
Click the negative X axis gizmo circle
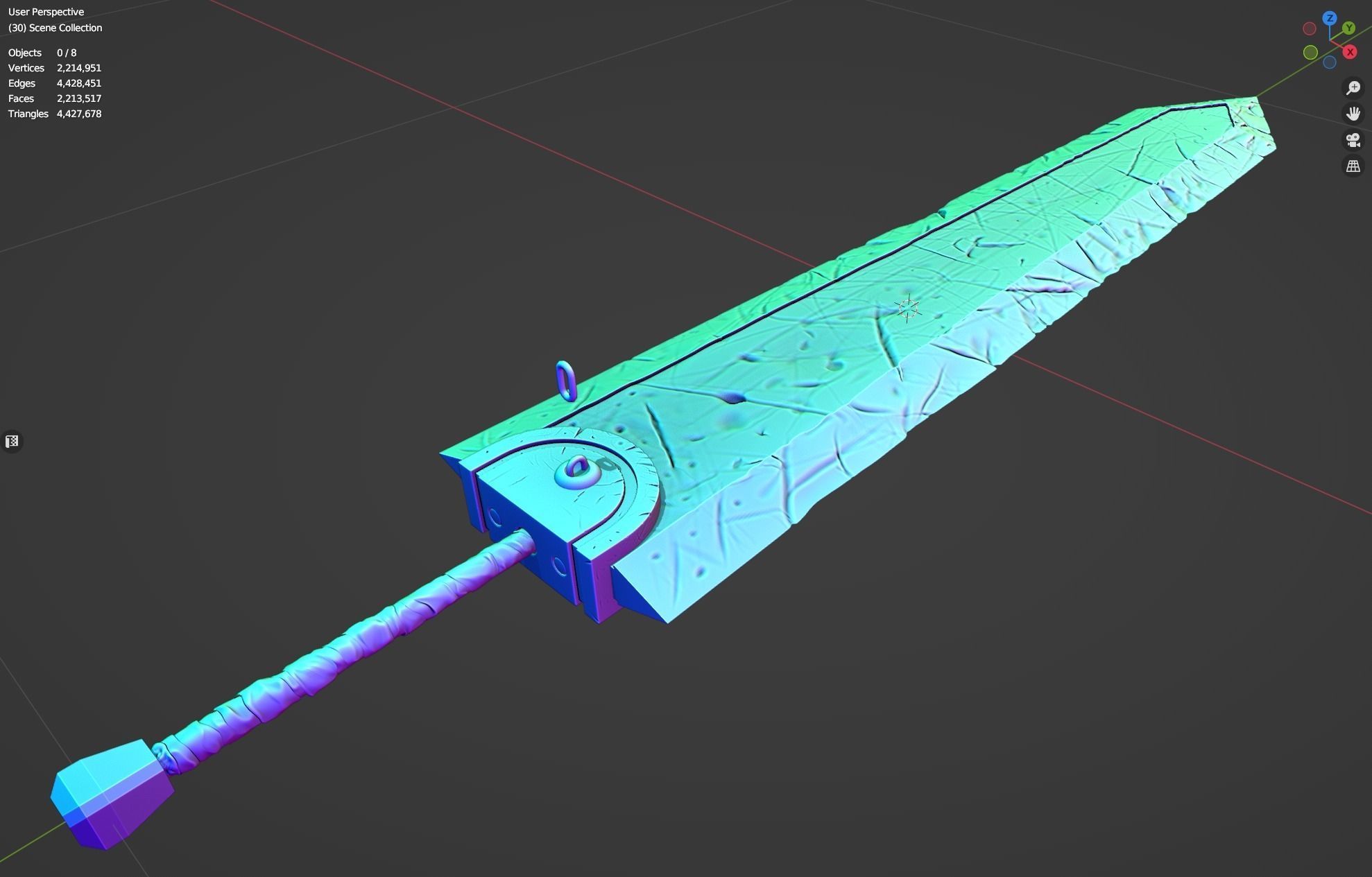[x=1310, y=28]
